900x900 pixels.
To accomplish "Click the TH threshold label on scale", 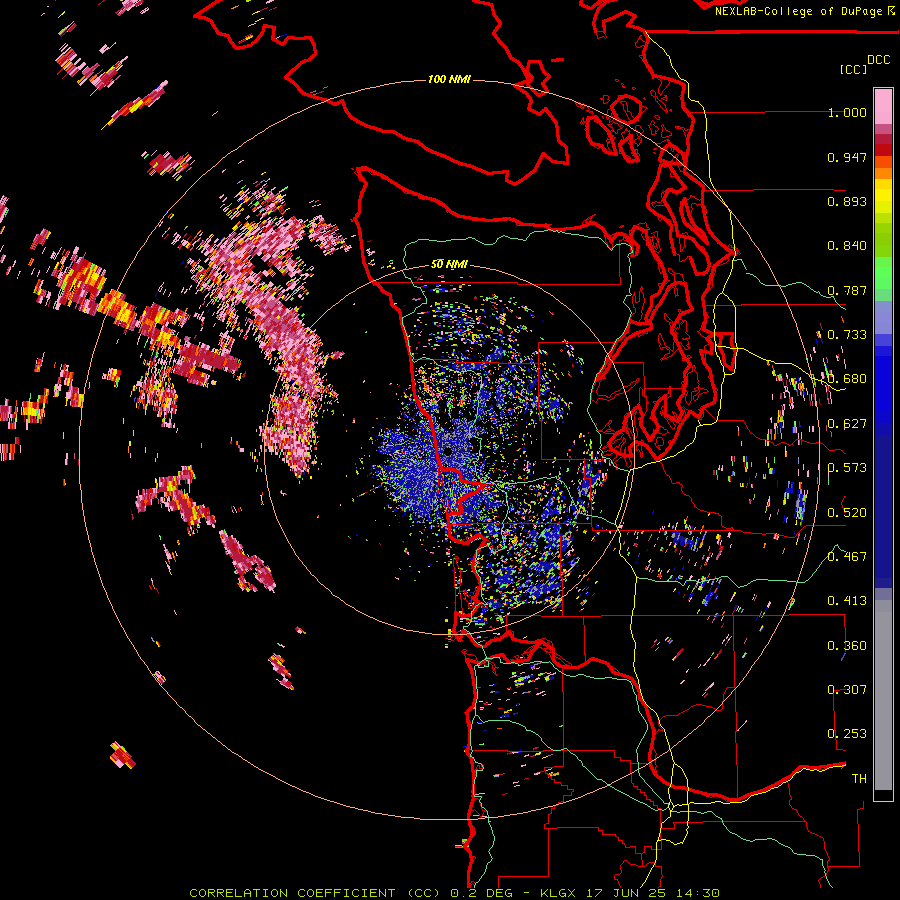I will pyautogui.click(x=859, y=778).
